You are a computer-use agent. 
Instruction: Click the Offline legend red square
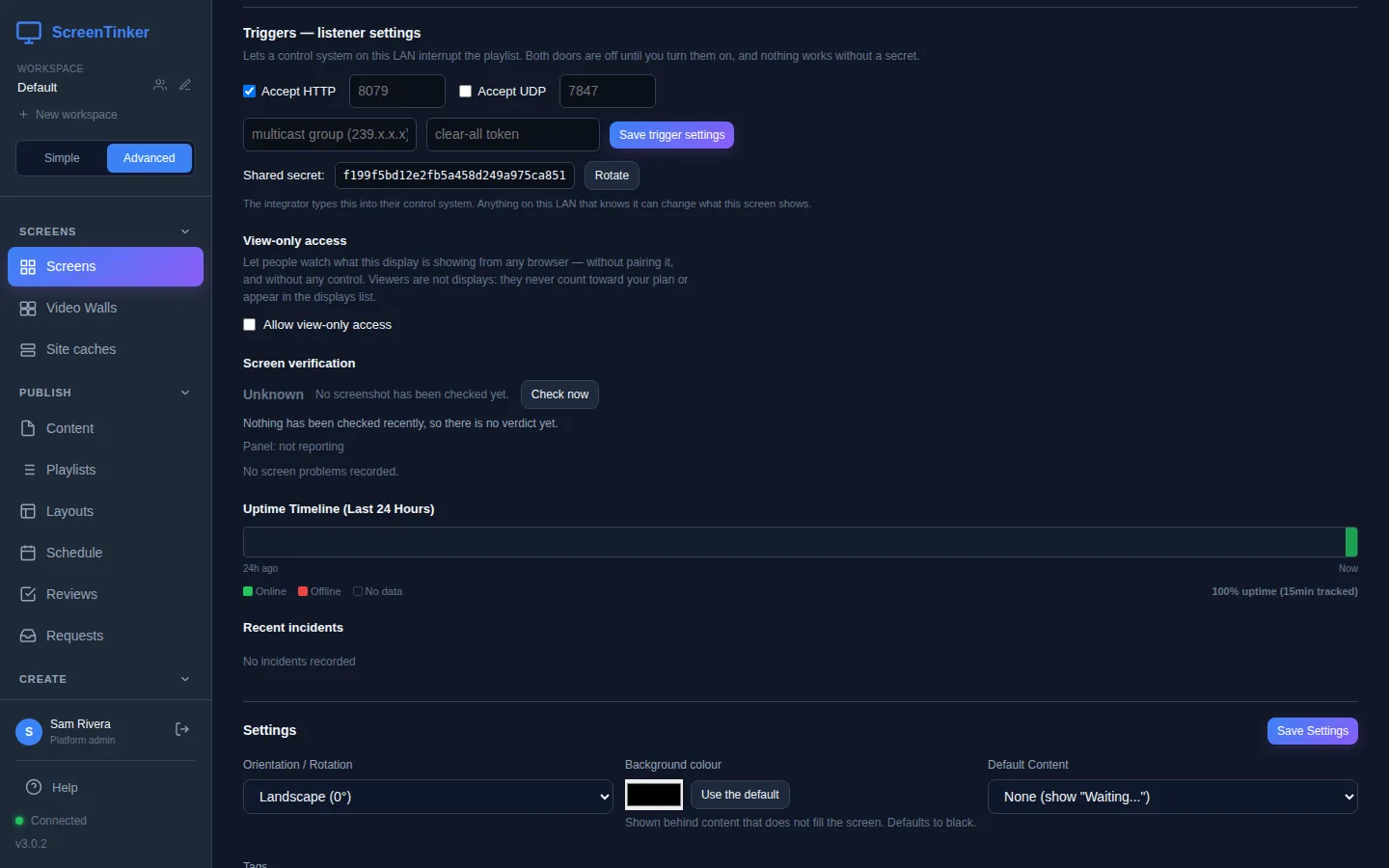coord(303,591)
